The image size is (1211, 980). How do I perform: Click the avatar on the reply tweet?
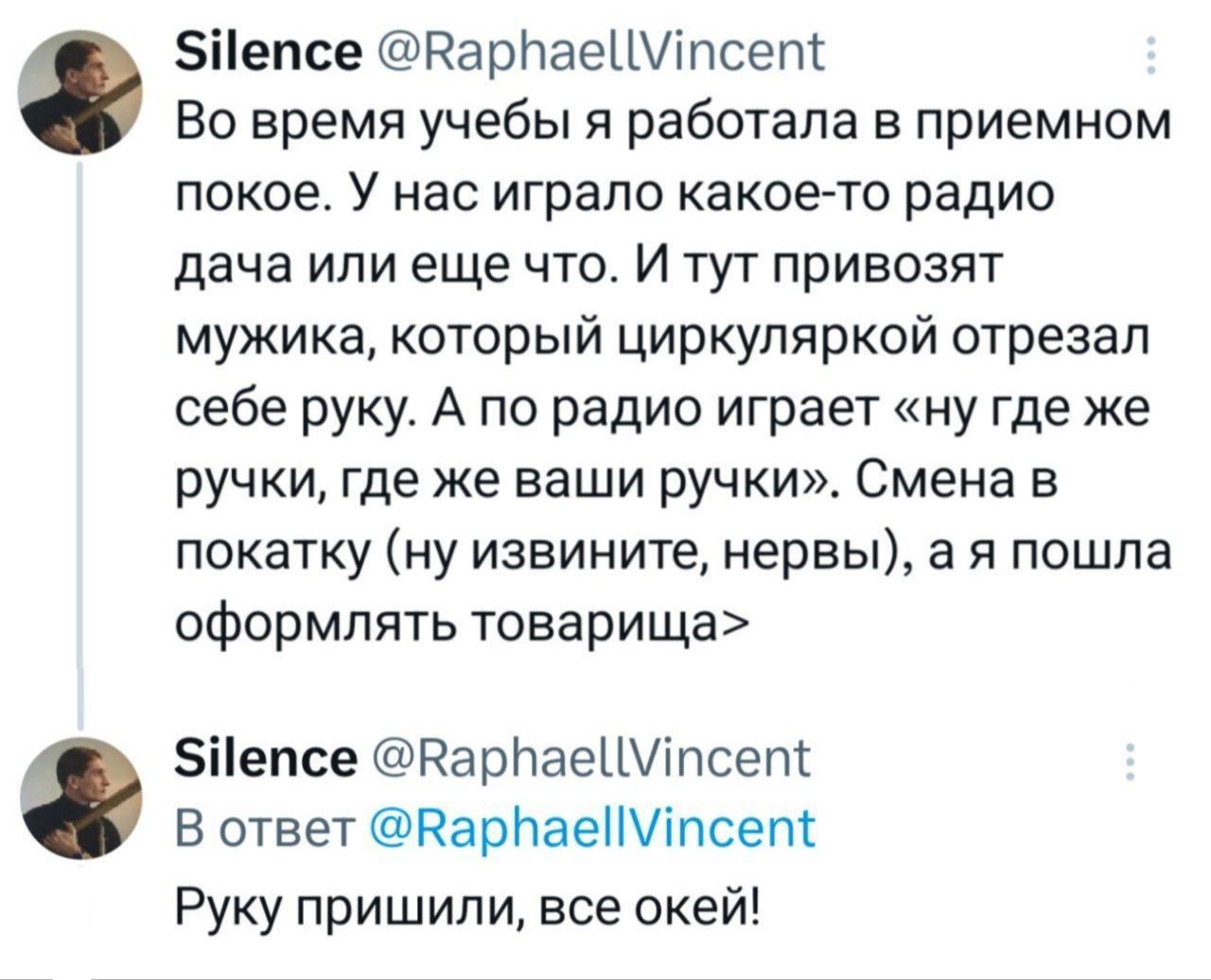[x=78, y=801]
